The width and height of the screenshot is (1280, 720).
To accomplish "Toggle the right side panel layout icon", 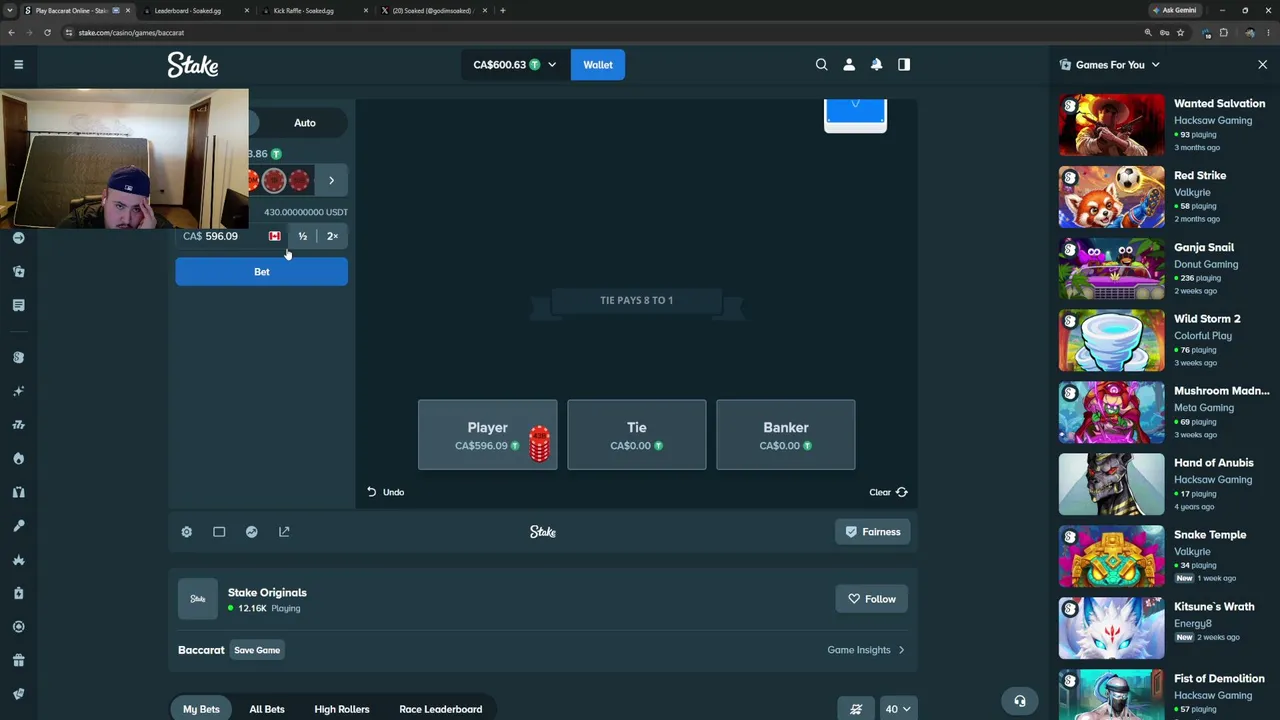I will coord(904,65).
